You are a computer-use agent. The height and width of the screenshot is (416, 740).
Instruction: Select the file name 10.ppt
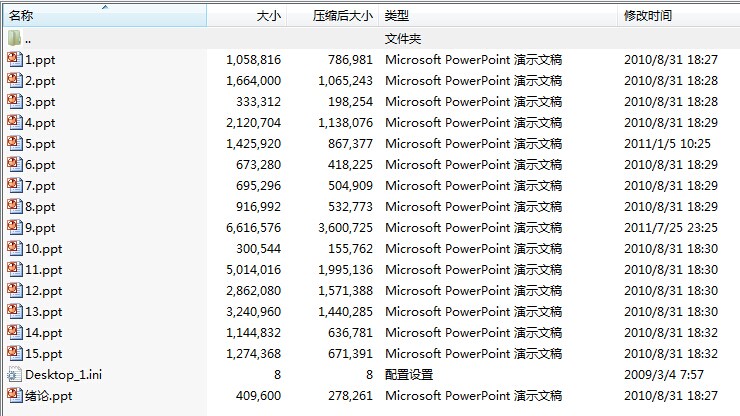click(43, 249)
